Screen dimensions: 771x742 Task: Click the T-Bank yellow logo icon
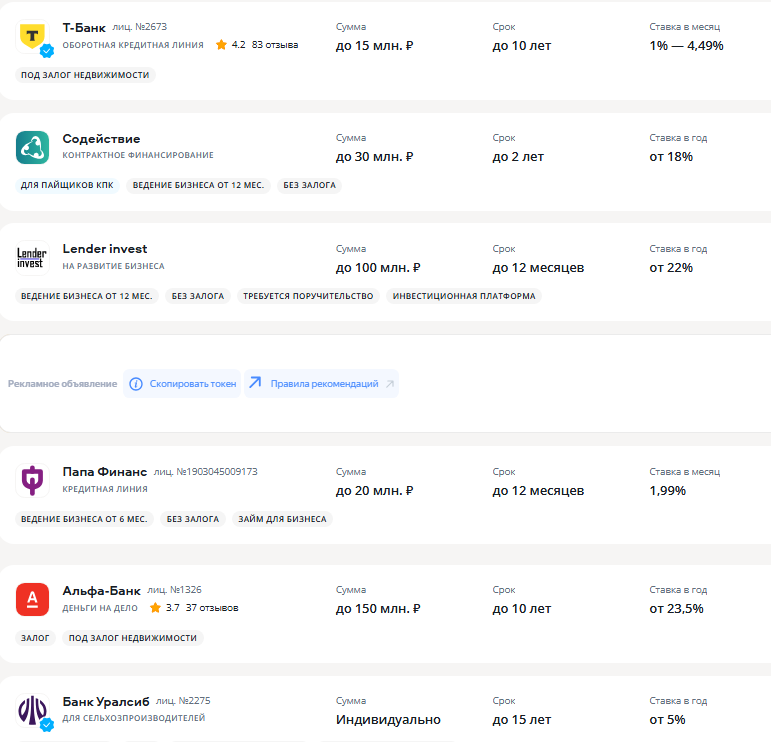[x=32, y=36]
